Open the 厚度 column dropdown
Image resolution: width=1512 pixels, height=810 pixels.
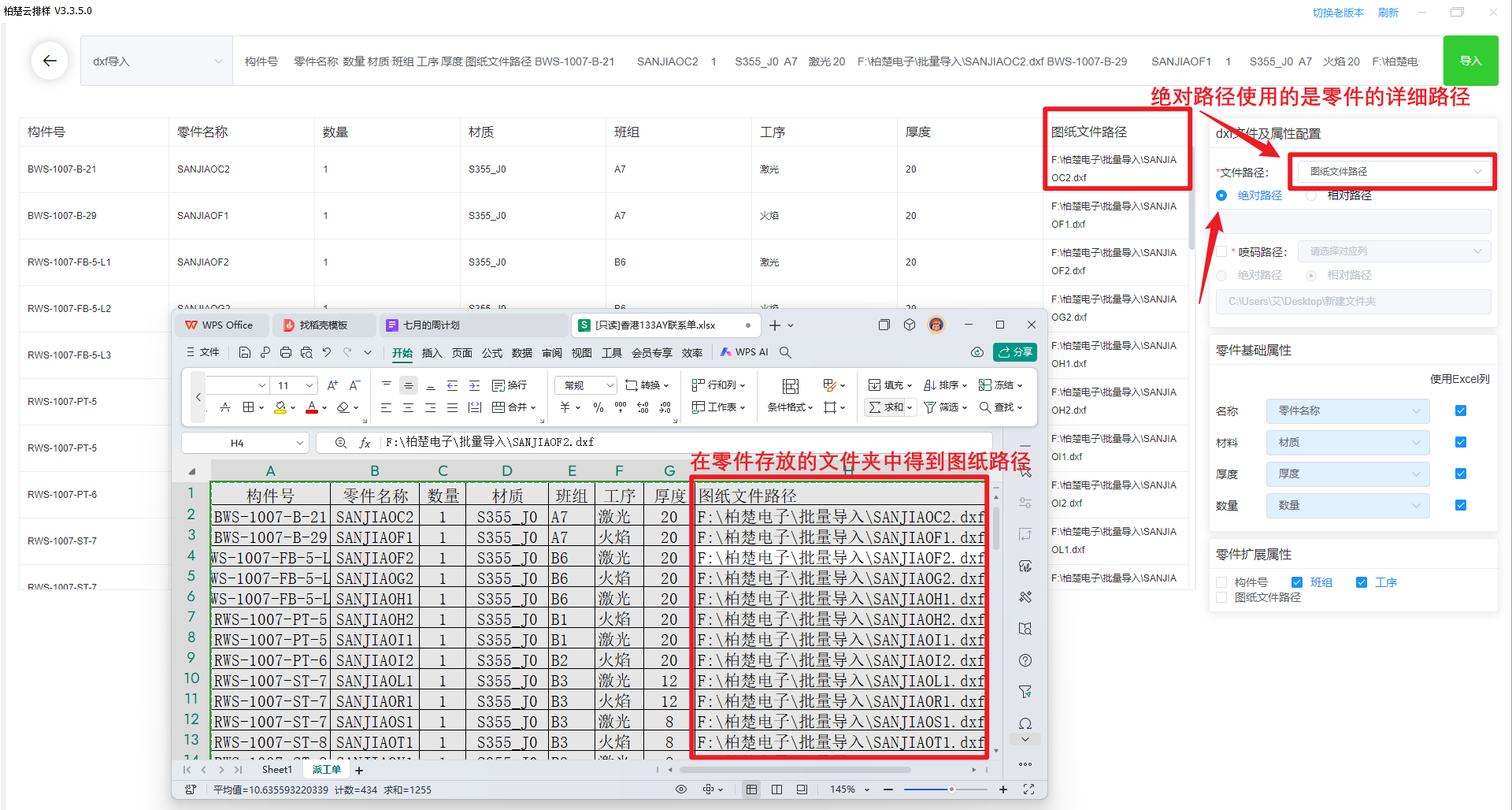pos(1347,474)
